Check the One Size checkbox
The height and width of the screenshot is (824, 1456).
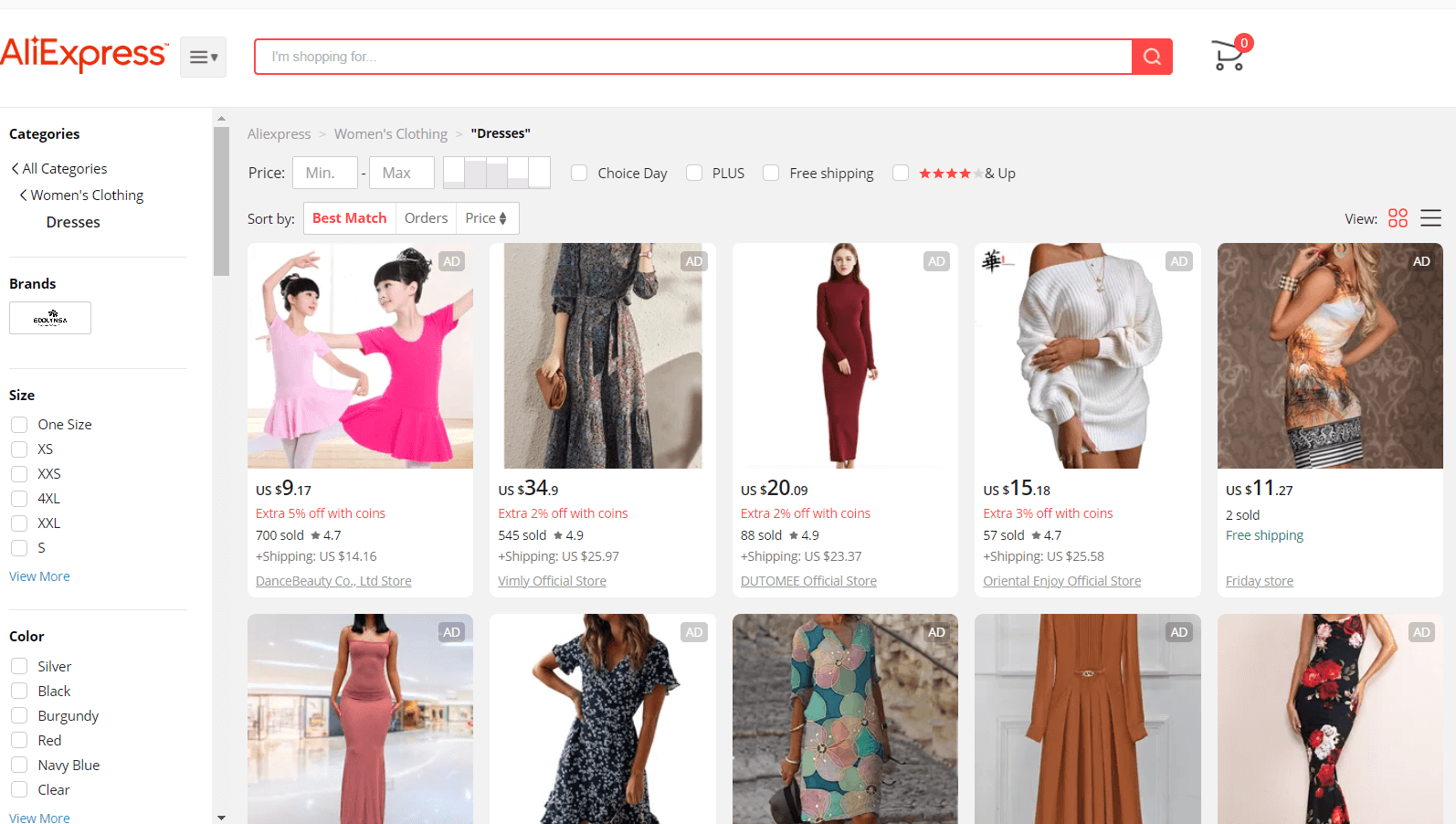[x=19, y=425]
